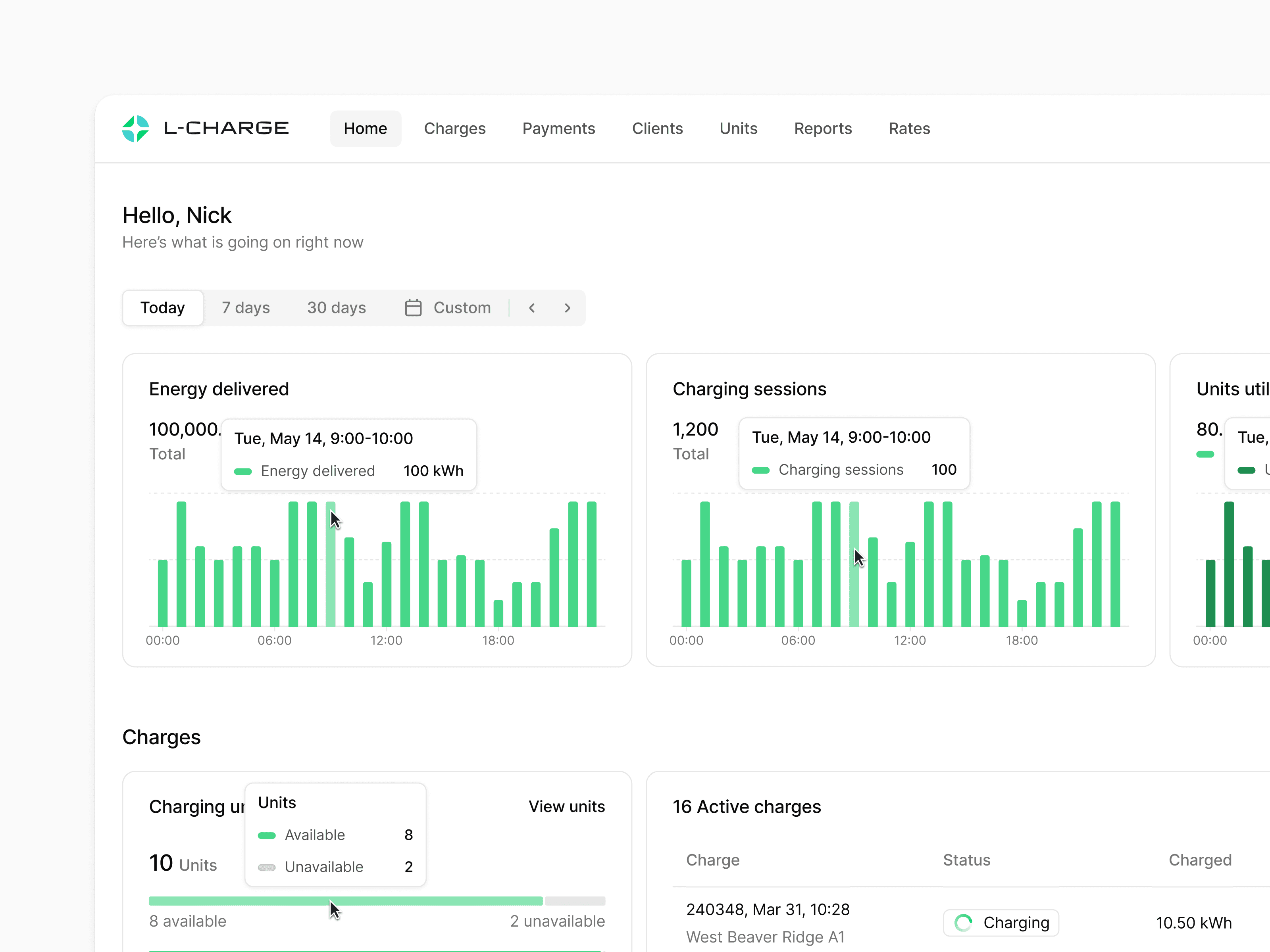Viewport: 1270px width, 952px height.
Task: Select the Today range option
Action: click(162, 307)
